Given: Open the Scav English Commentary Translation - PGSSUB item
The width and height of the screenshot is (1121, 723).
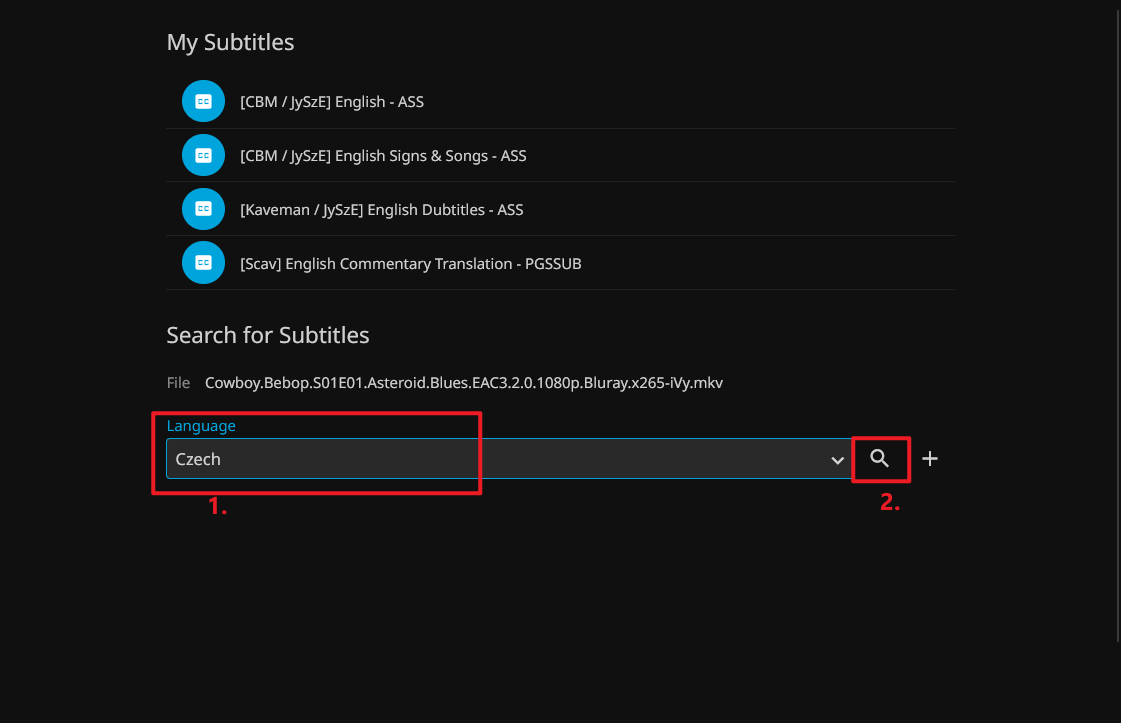Looking at the screenshot, I should pos(410,264).
